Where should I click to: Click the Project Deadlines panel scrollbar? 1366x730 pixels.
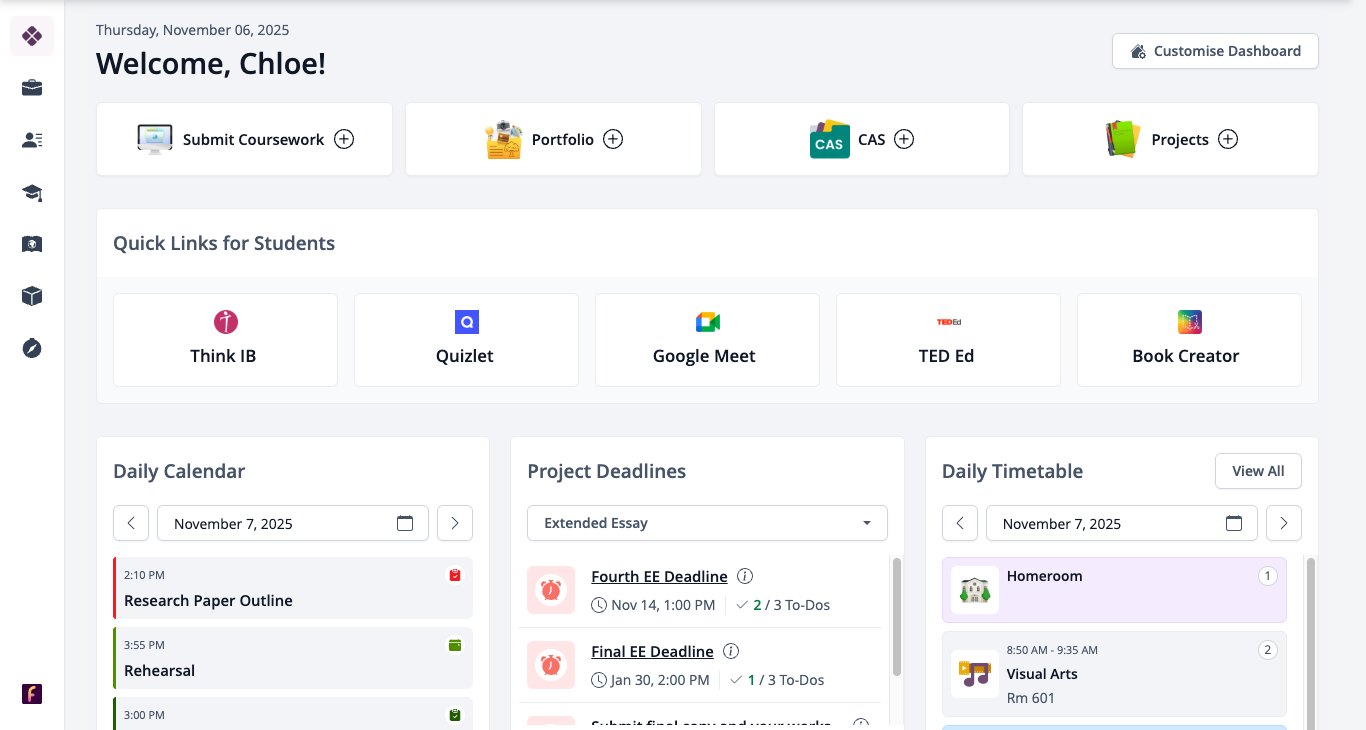pos(897,616)
